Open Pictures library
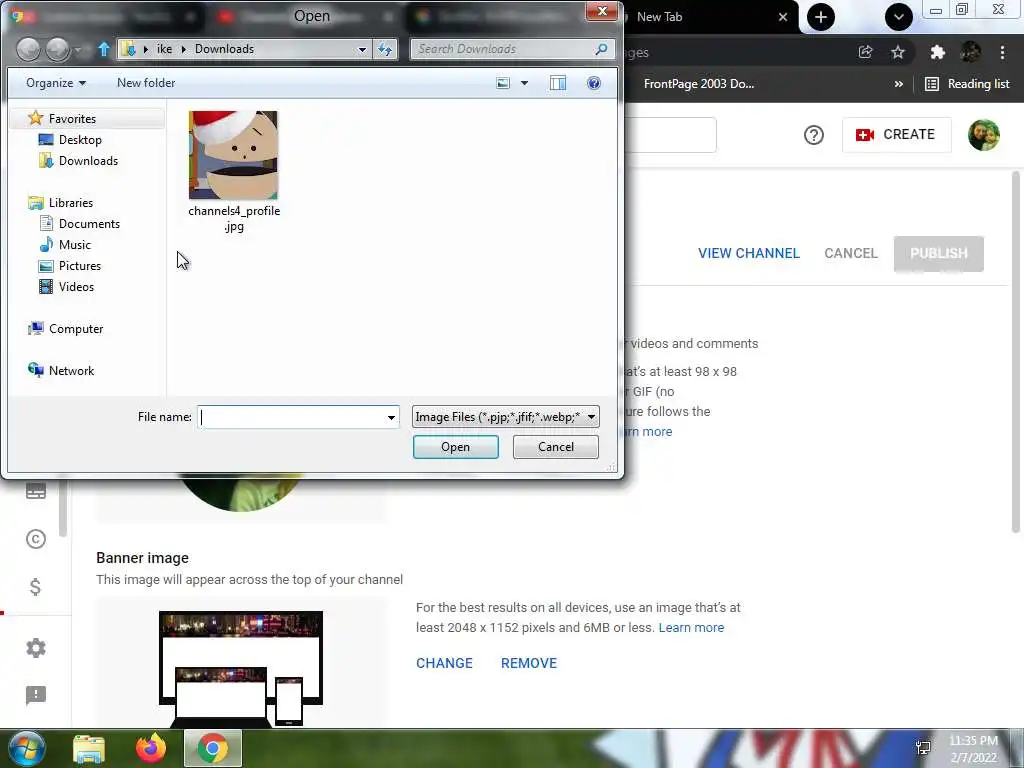The width and height of the screenshot is (1024, 768). (x=80, y=266)
